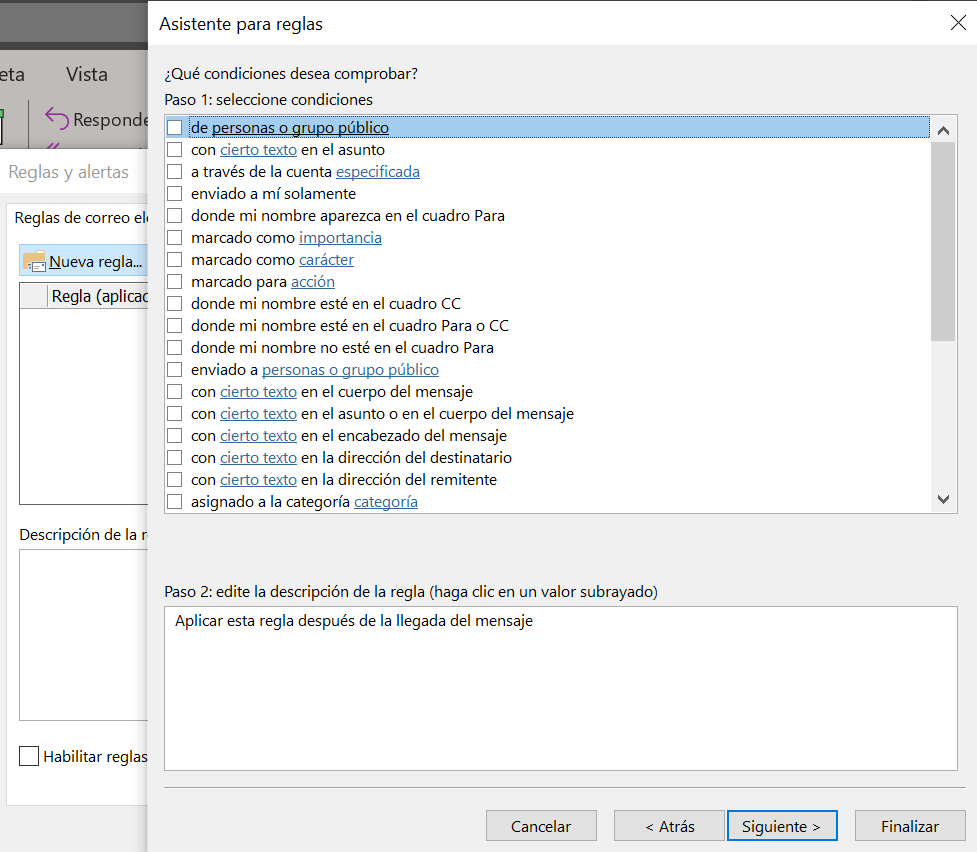Click 'cierto texto' link in dirección del destinatario row
977x852 pixels.
click(259, 457)
